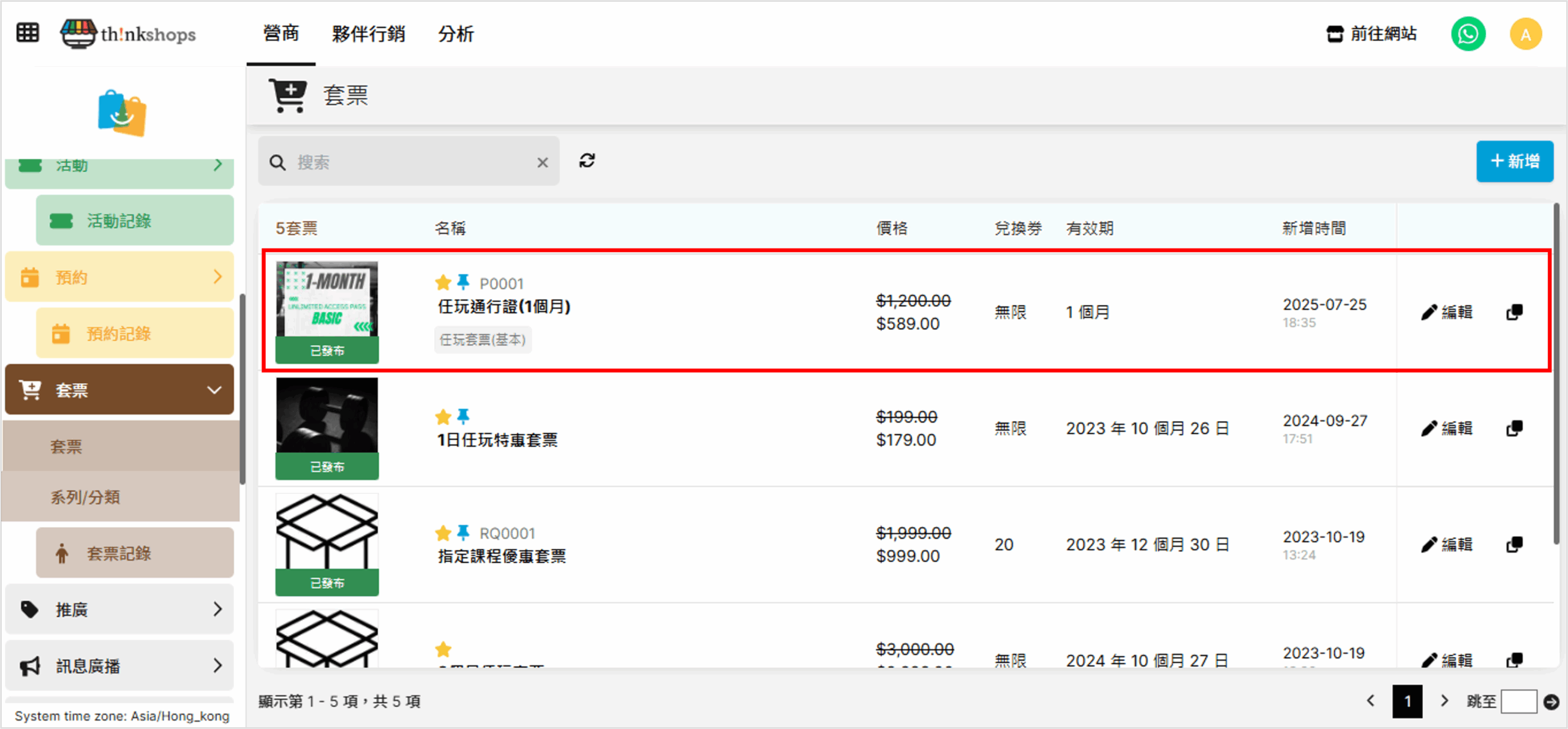
Task: Open the 分析 top menu tab
Action: pos(456,34)
